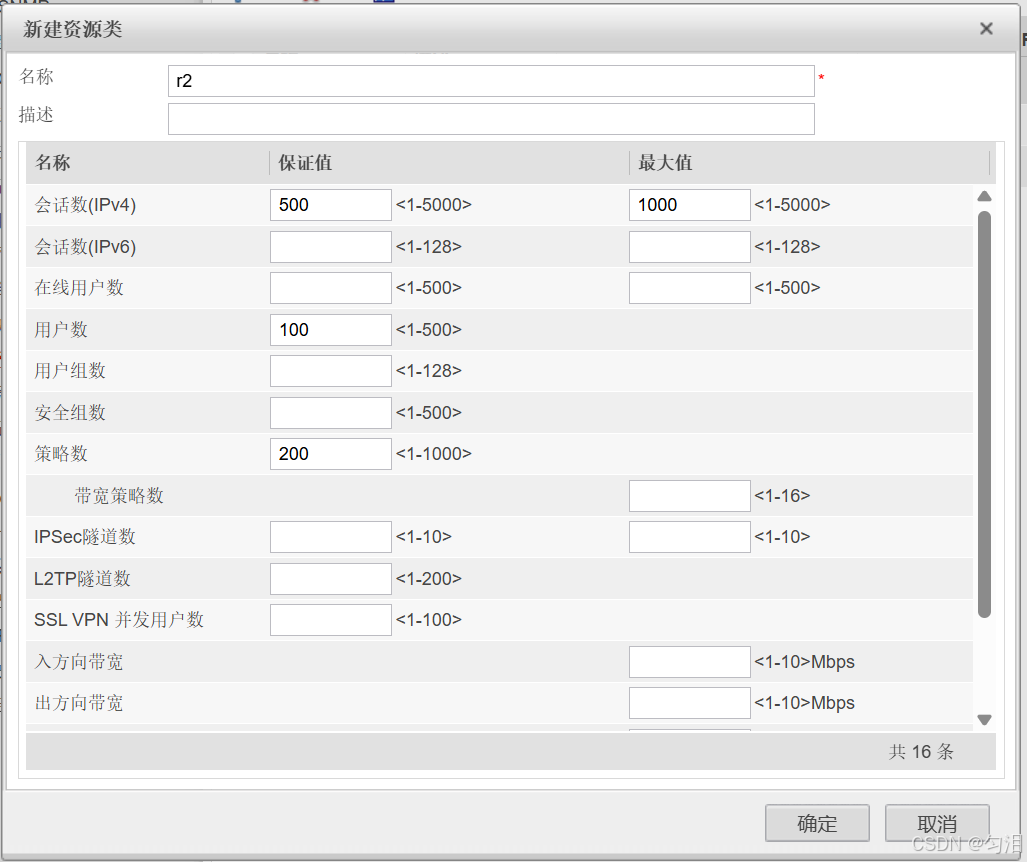Click 出方向带宽 maximum value field
The width and height of the screenshot is (1027, 862).
[x=690, y=703]
